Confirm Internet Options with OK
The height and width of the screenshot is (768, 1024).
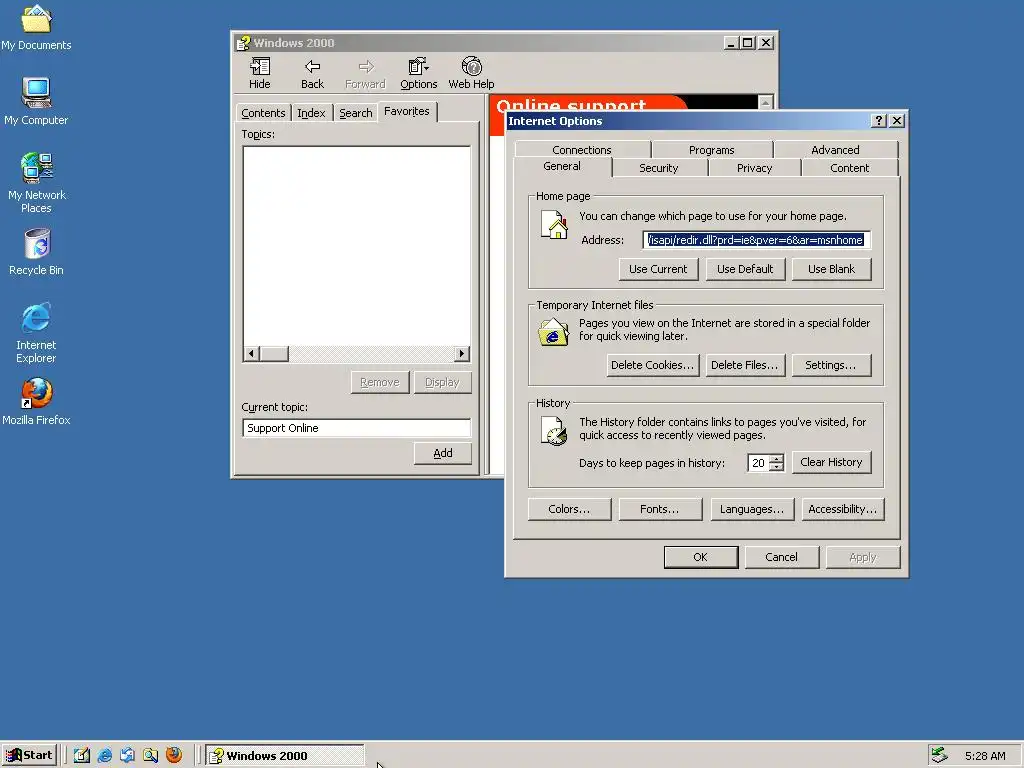pos(701,557)
